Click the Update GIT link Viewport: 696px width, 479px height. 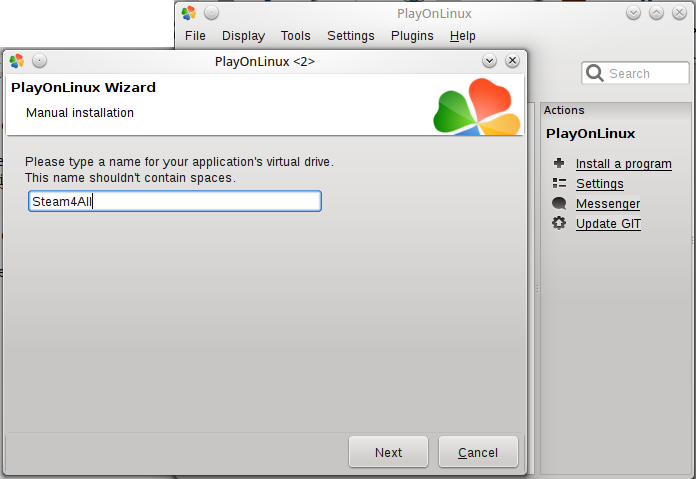pyautogui.click(x=608, y=223)
